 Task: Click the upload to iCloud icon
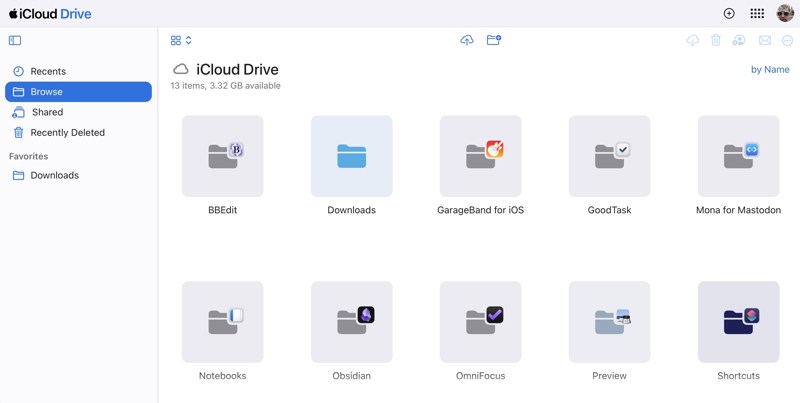[467, 40]
